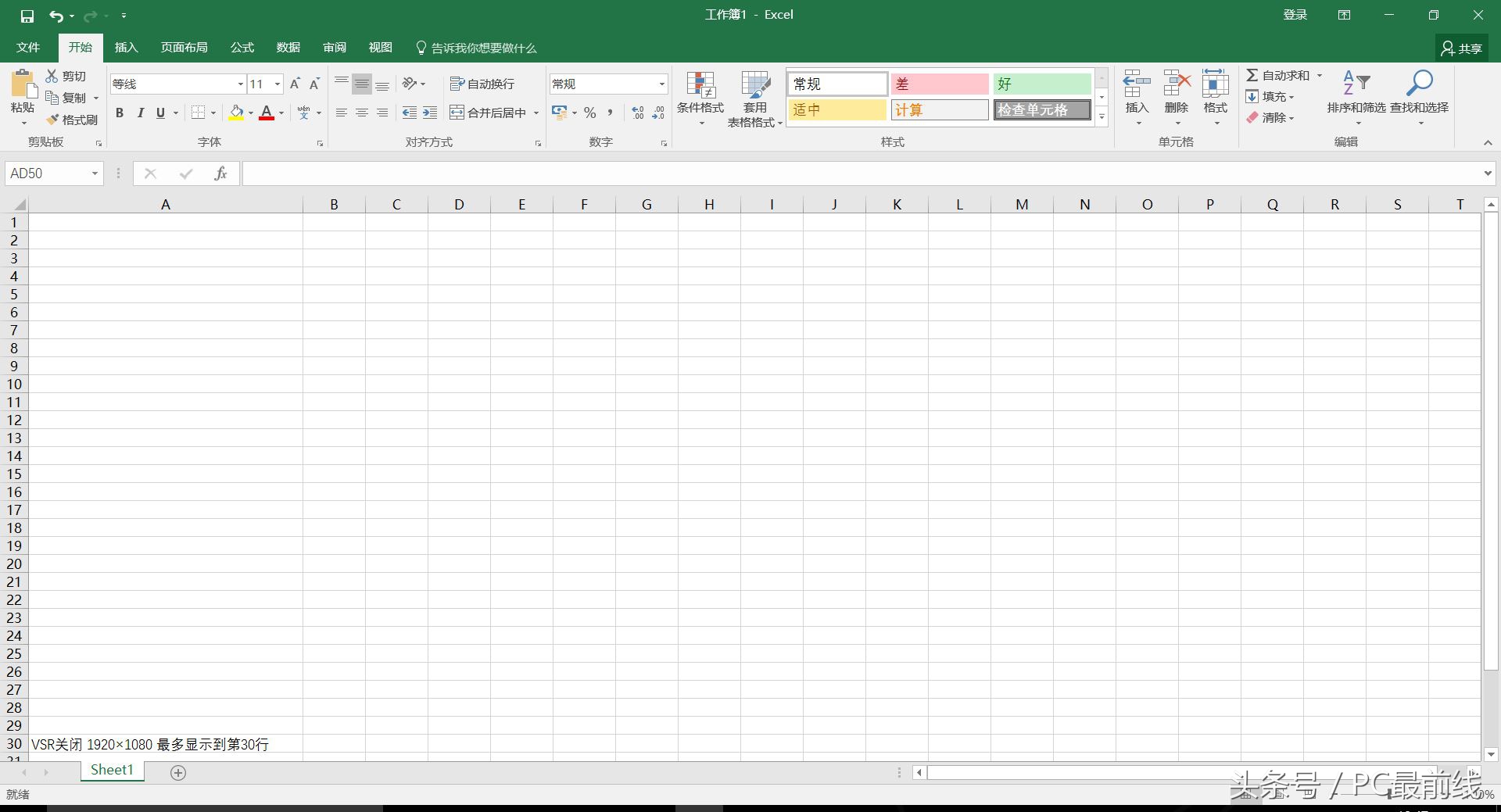Increase font size with larger A

point(295,84)
